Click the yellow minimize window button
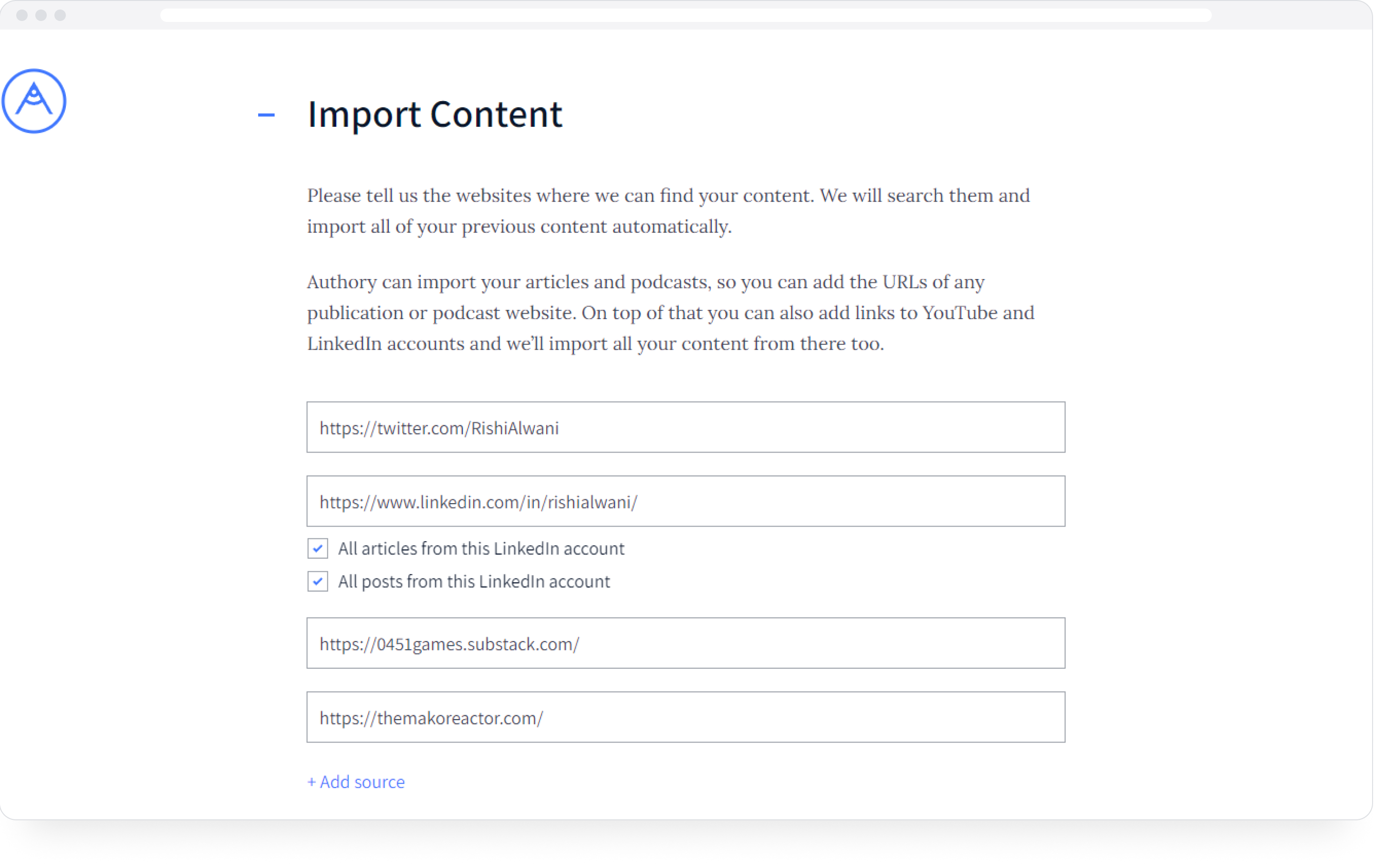Viewport: 1374px width, 868px height. 41,15
